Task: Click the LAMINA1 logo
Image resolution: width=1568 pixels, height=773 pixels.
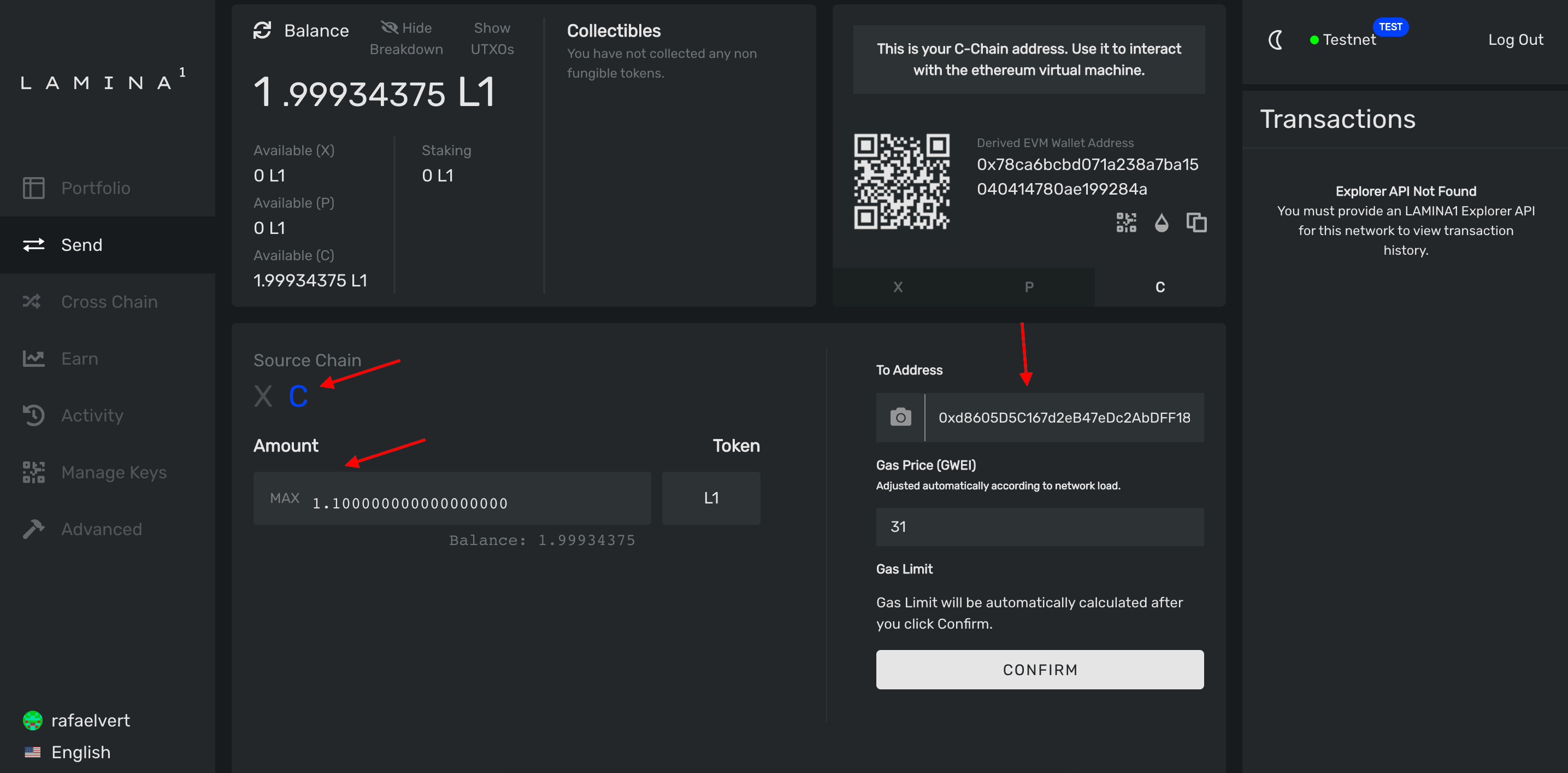Action: pyautogui.click(x=103, y=80)
